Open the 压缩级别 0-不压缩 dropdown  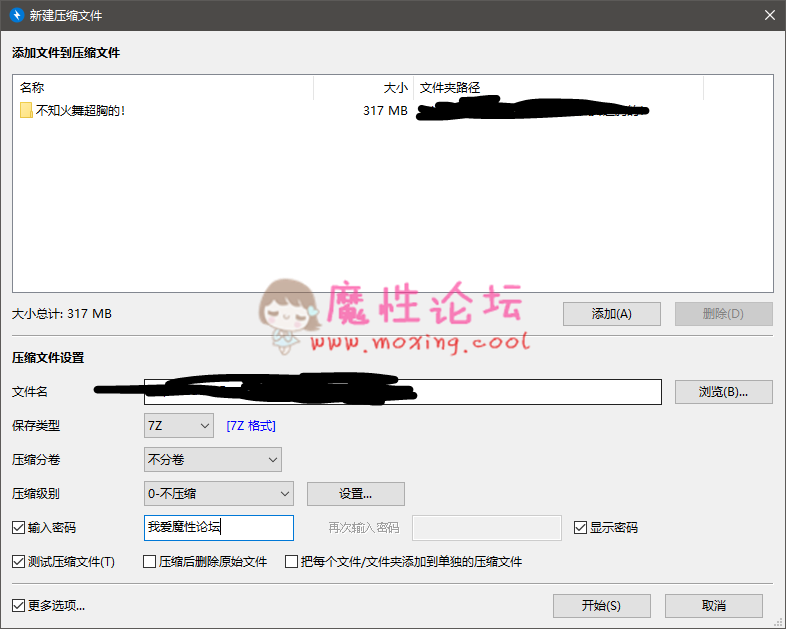(219, 494)
